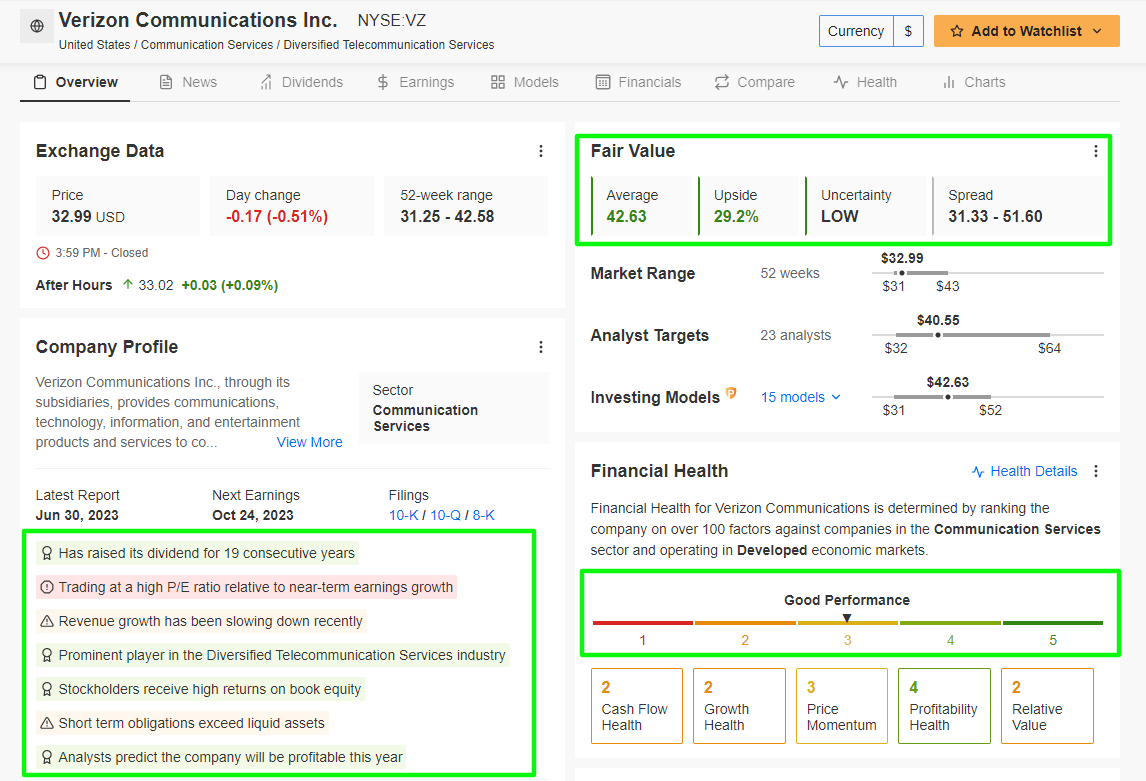Click the Price 32.99 USD box

118,206
